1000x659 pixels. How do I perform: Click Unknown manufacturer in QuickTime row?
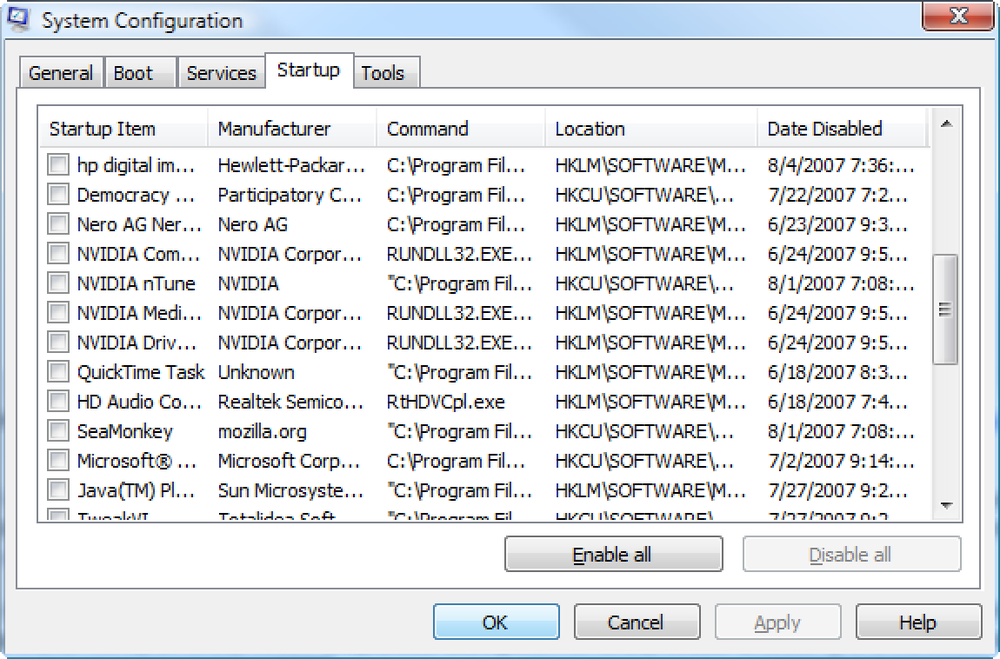click(256, 372)
